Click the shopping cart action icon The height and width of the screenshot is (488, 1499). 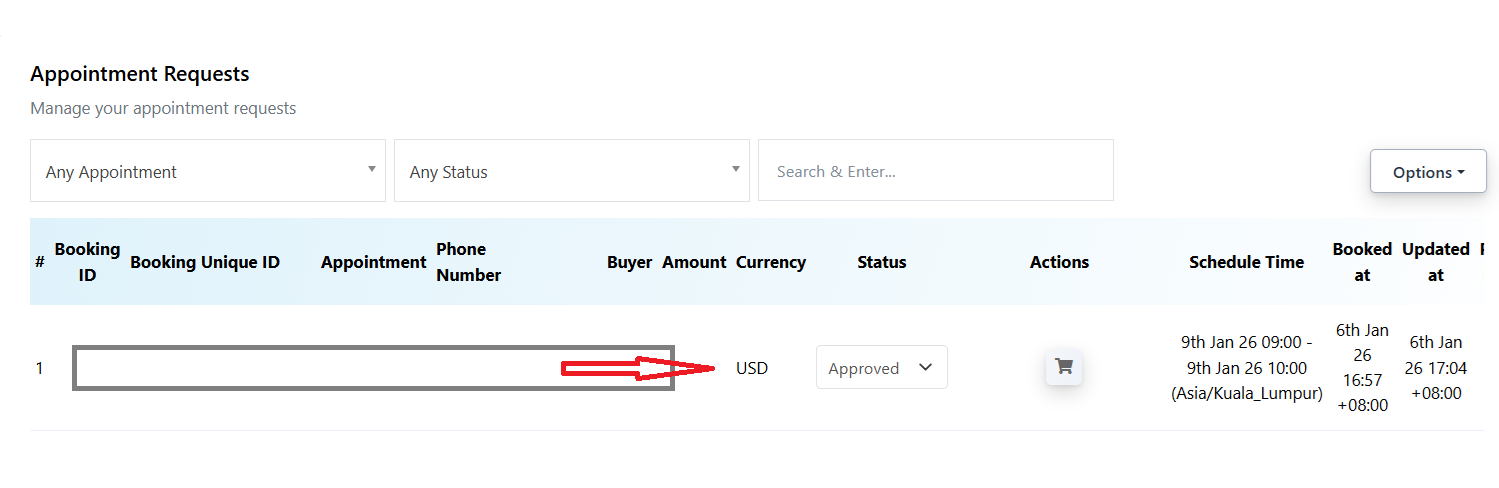(x=1063, y=367)
